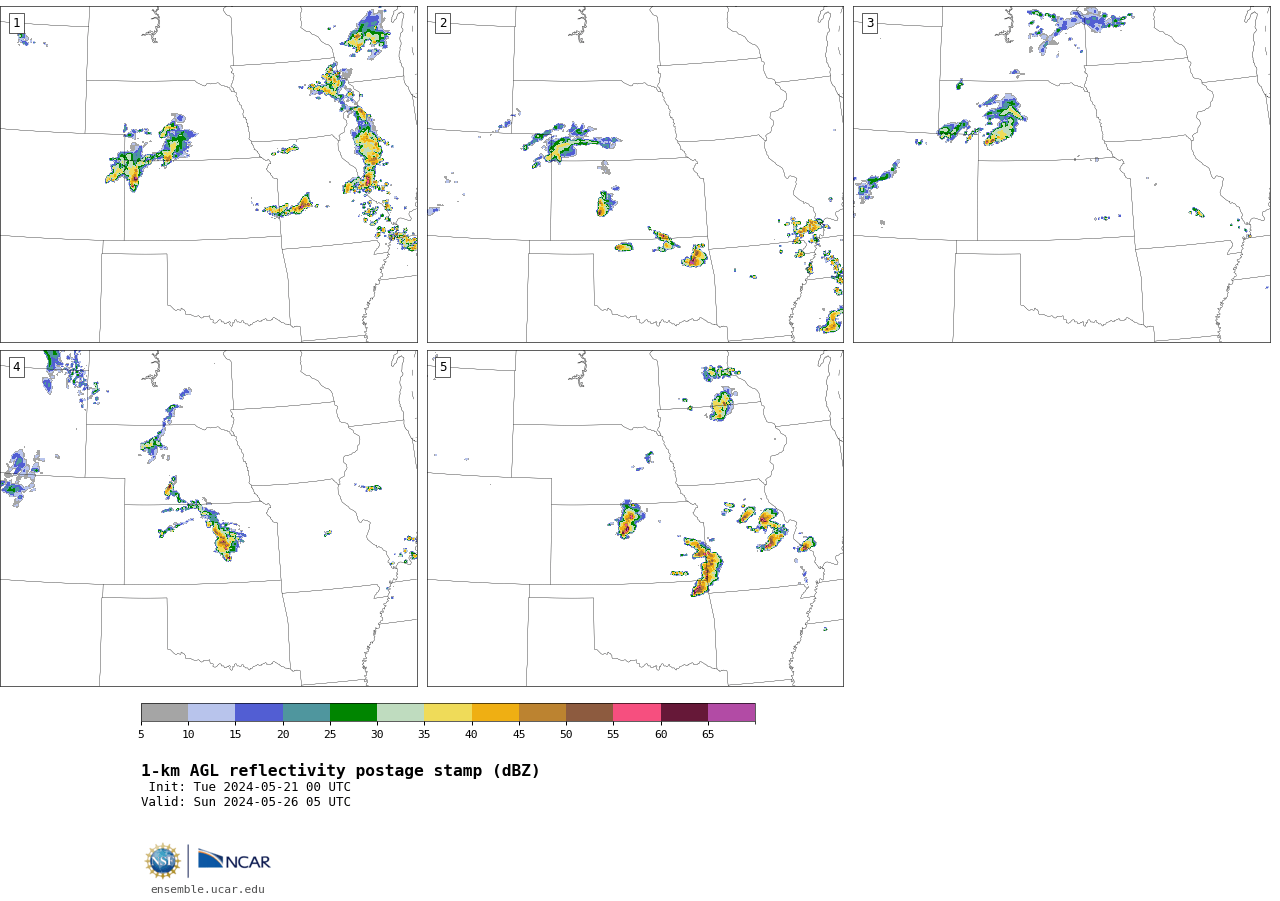Click the maroon 60-65 dBZ swatch
This screenshot has height=901, width=1280.
(684, 713)
